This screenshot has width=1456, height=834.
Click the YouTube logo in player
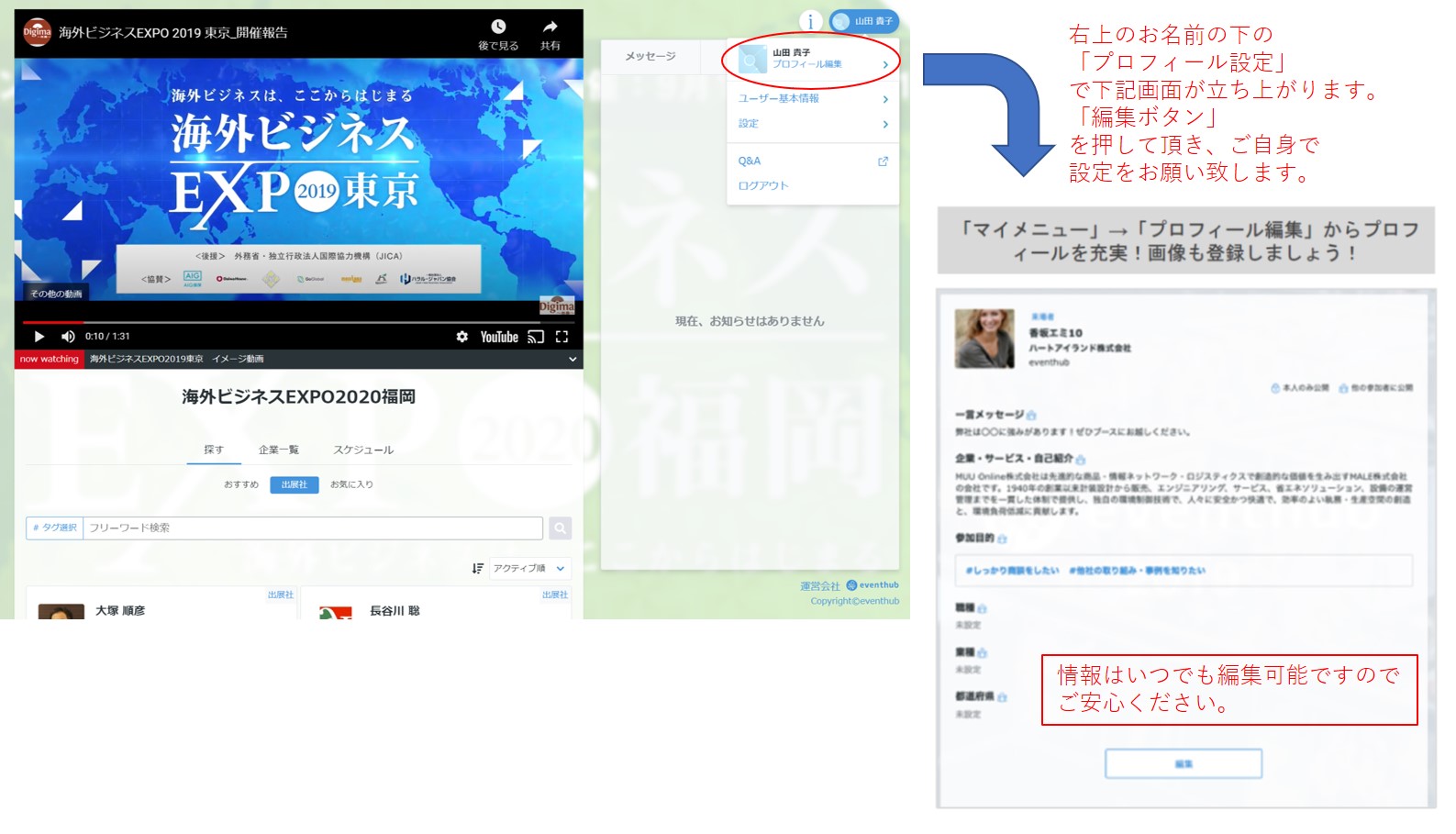(499, 337)
